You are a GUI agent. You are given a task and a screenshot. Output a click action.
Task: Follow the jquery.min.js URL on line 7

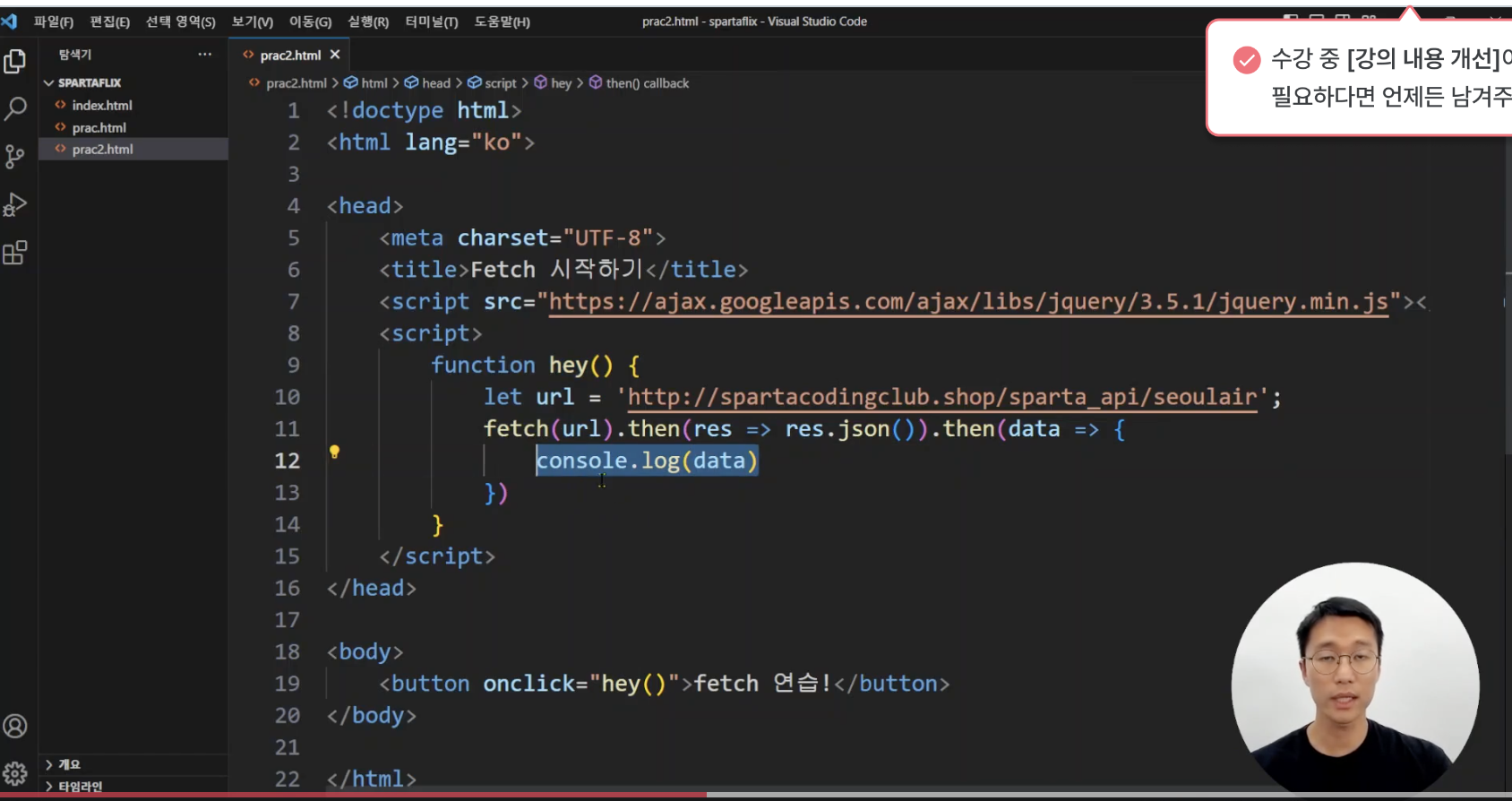point(969,302)
